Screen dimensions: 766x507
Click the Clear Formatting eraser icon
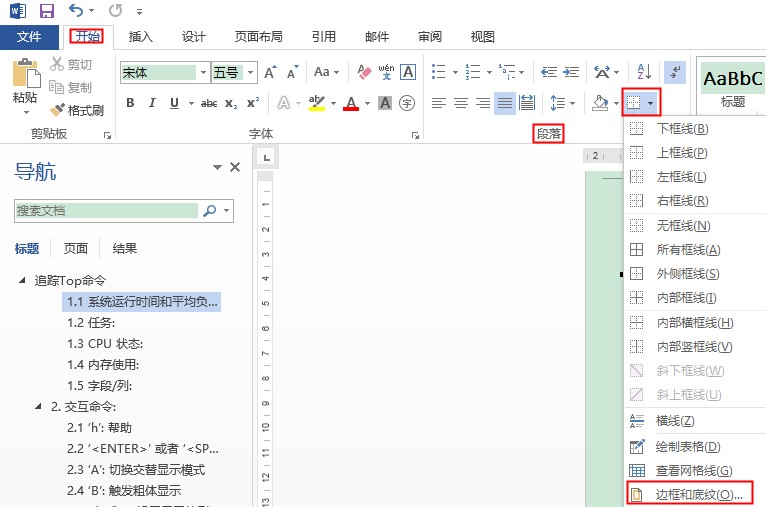pyautogui.click(x=364, y=72)
